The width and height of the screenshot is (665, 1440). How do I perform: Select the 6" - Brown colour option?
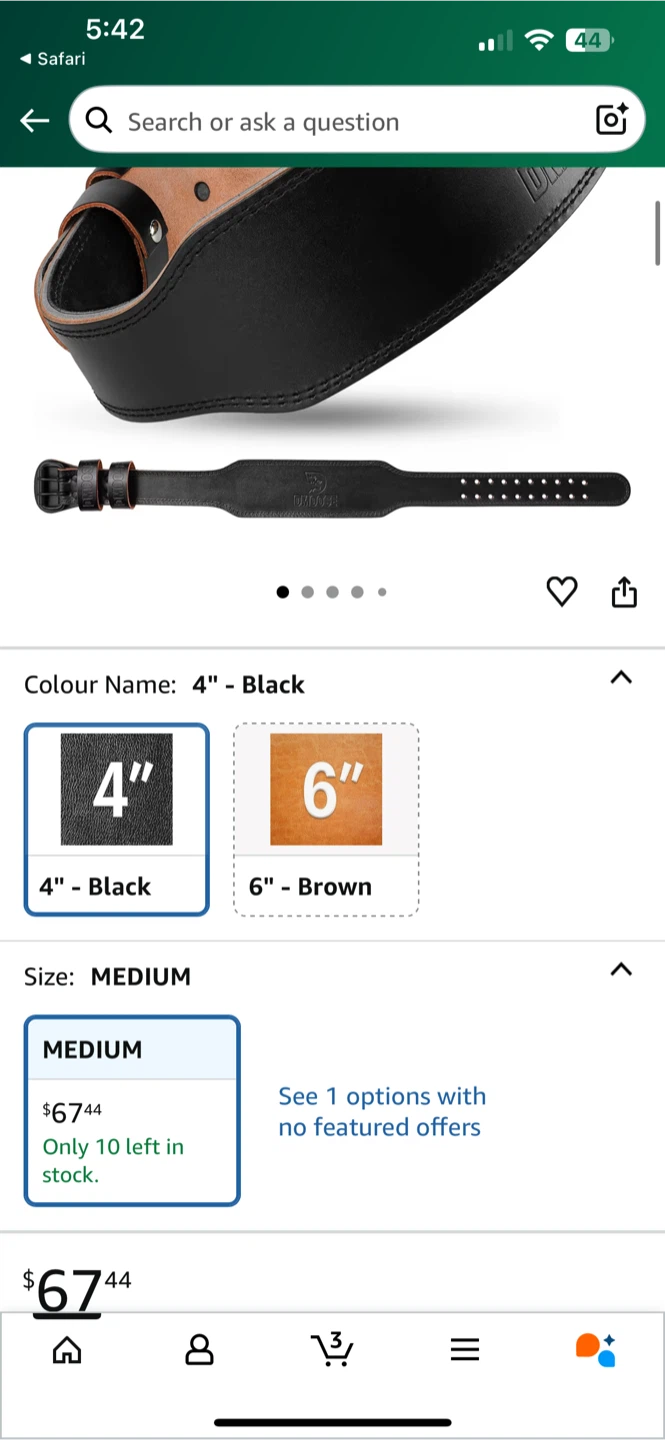[326, 819]
